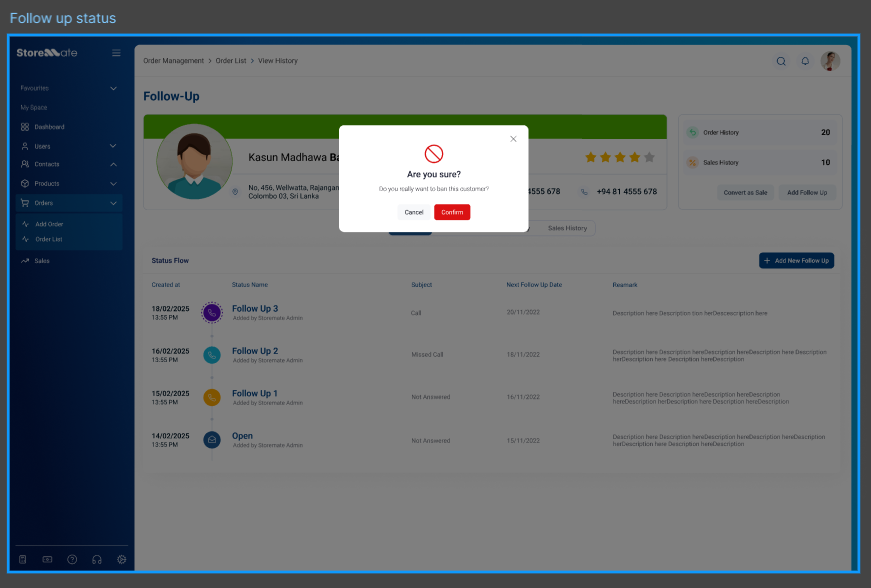The image size is (871, 588).
Task: Expand the Users menu chevron
Action: click(113, 146)
